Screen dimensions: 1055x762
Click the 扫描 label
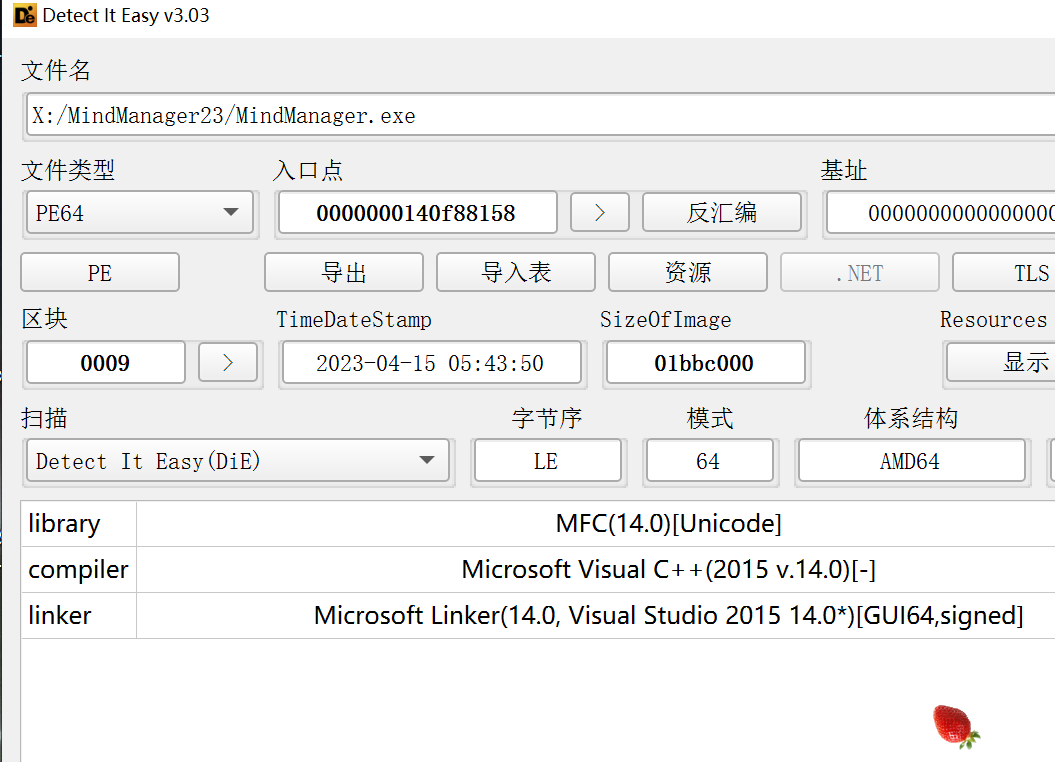click(x=44, y=418)
